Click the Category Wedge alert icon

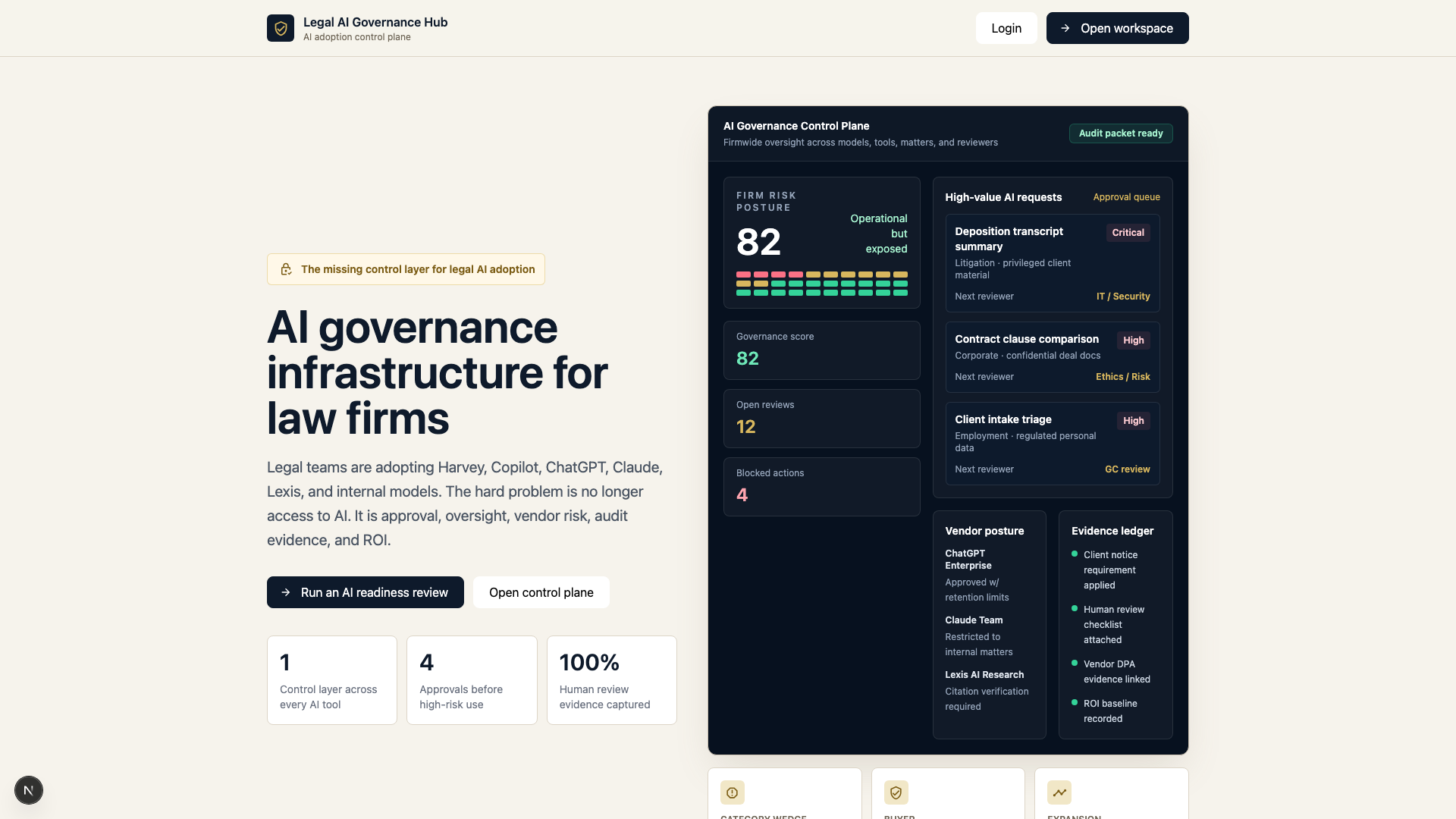pyautogui.click(x=732, y=792)
